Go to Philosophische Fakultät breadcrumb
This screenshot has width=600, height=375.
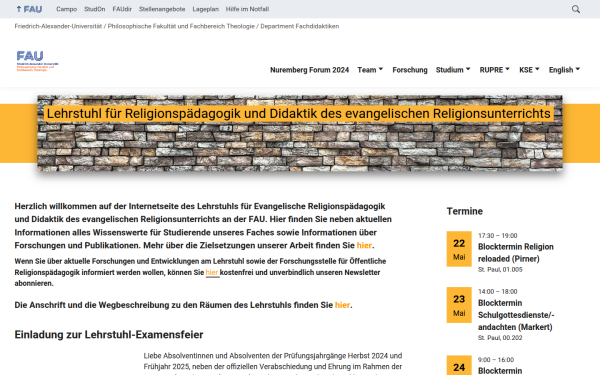pos(181,26)
